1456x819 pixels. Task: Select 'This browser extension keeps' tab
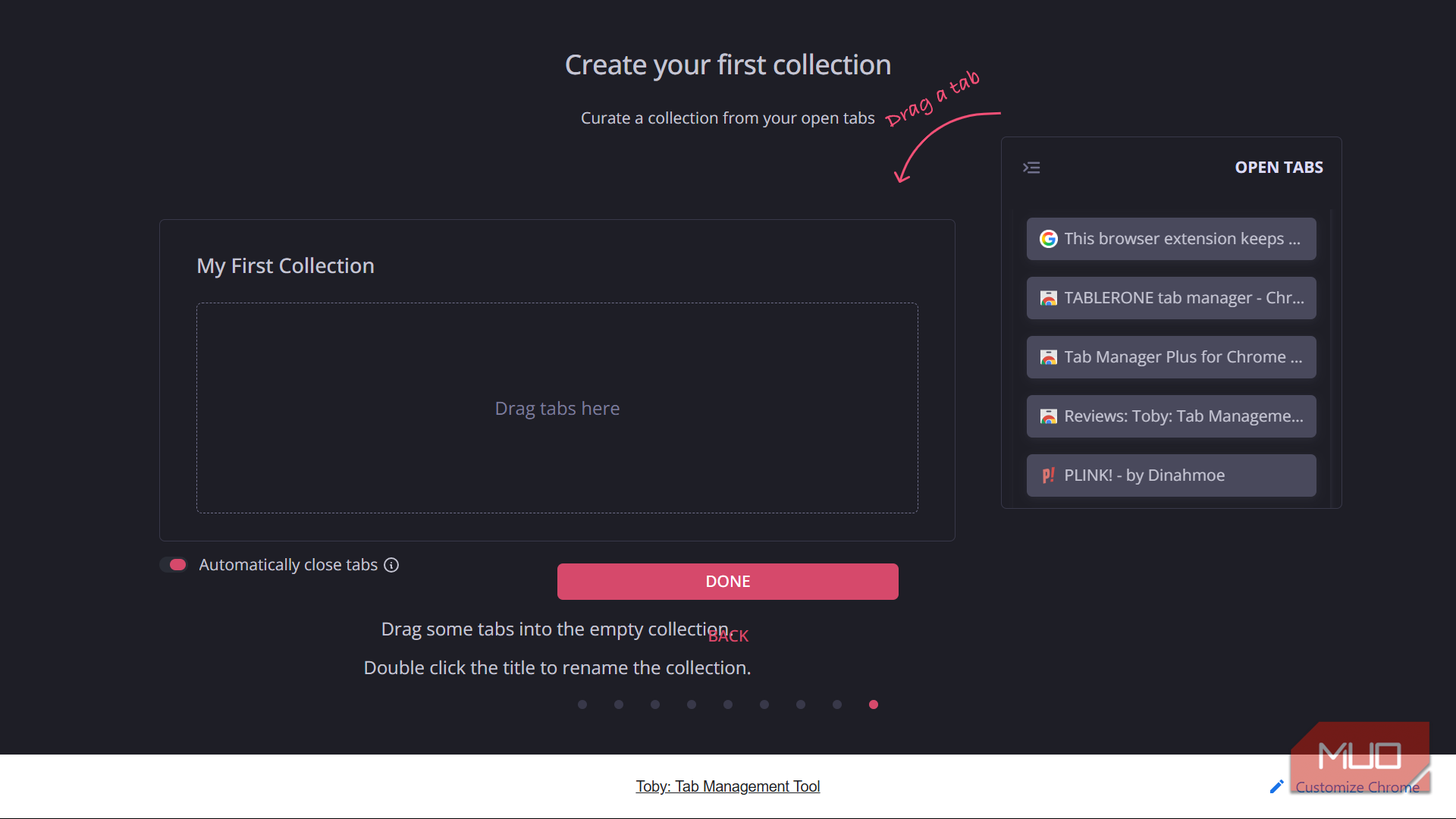[x=1172, y=239]
